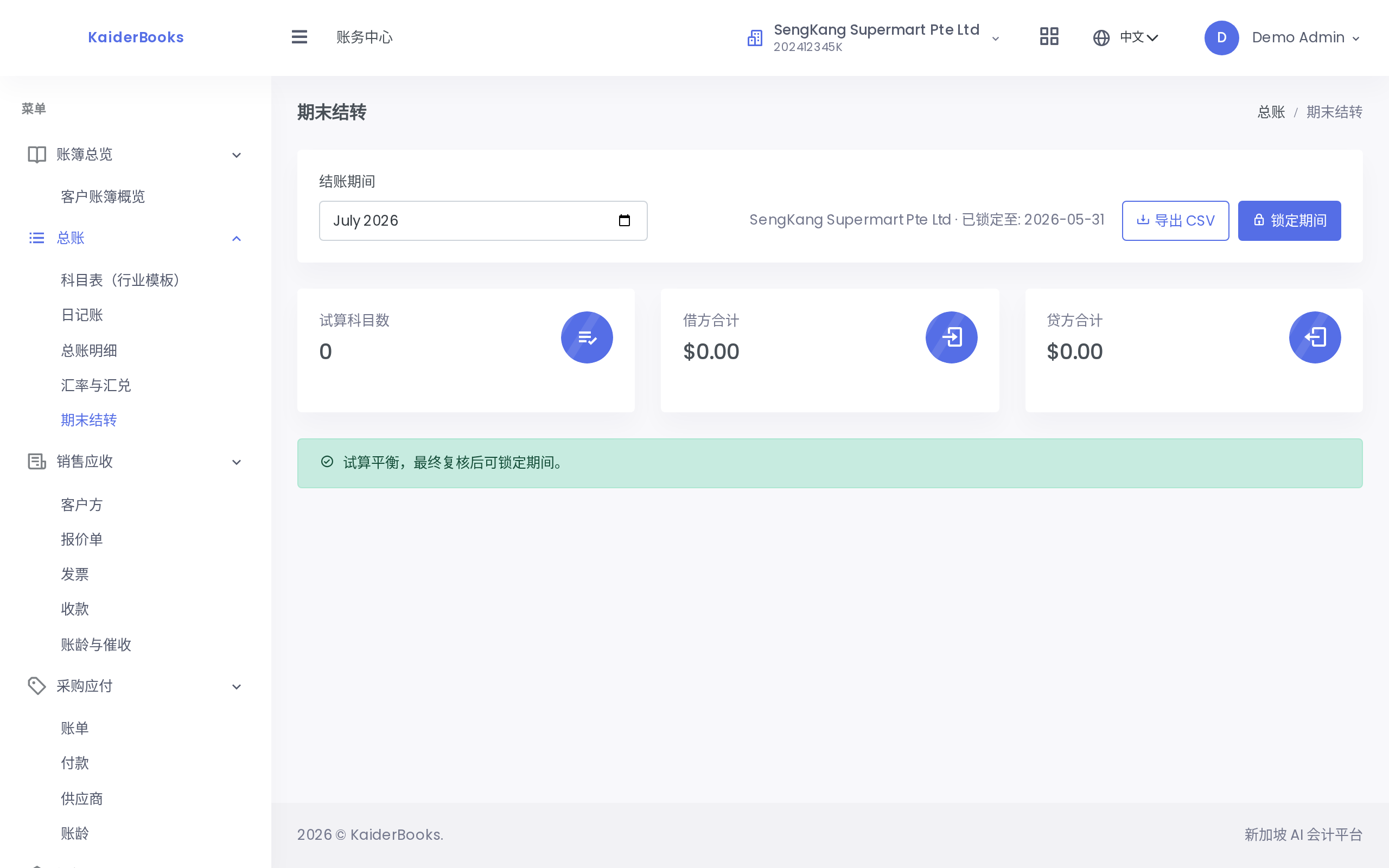Open 账龄 under 采购应付
The width and height of the screenshot is (1389, 868).
coord(75,833)
